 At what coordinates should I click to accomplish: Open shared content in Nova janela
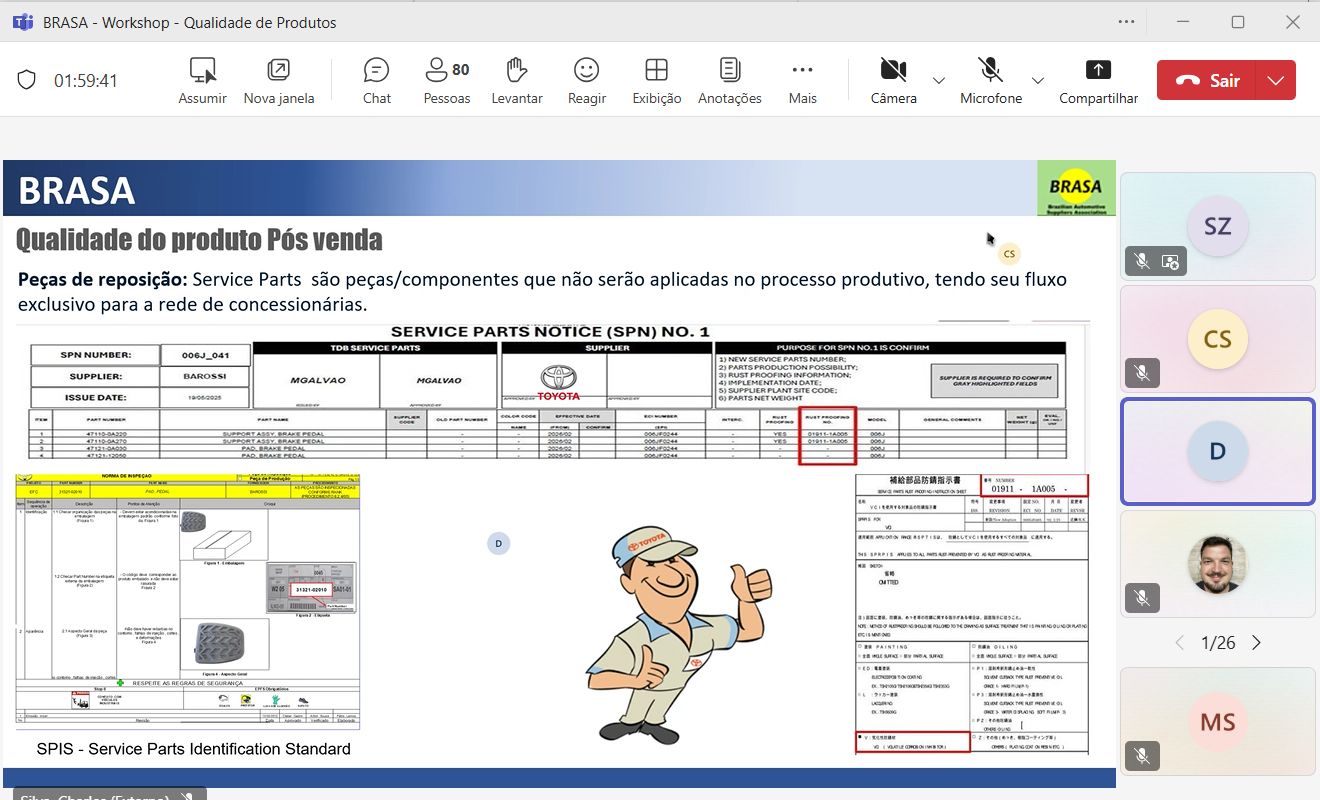[x=279, y=81]
